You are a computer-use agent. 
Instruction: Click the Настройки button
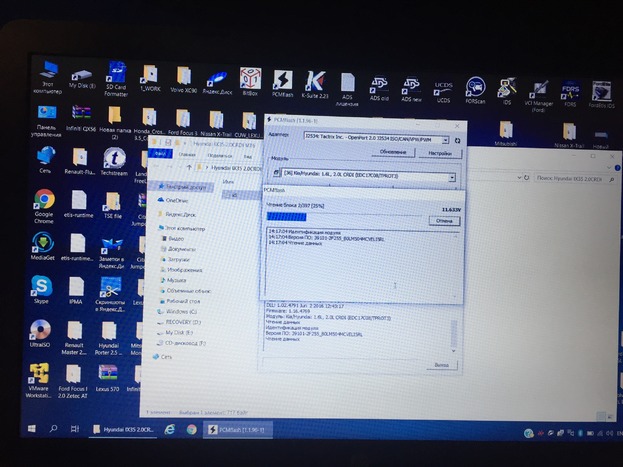click(439, 153)
